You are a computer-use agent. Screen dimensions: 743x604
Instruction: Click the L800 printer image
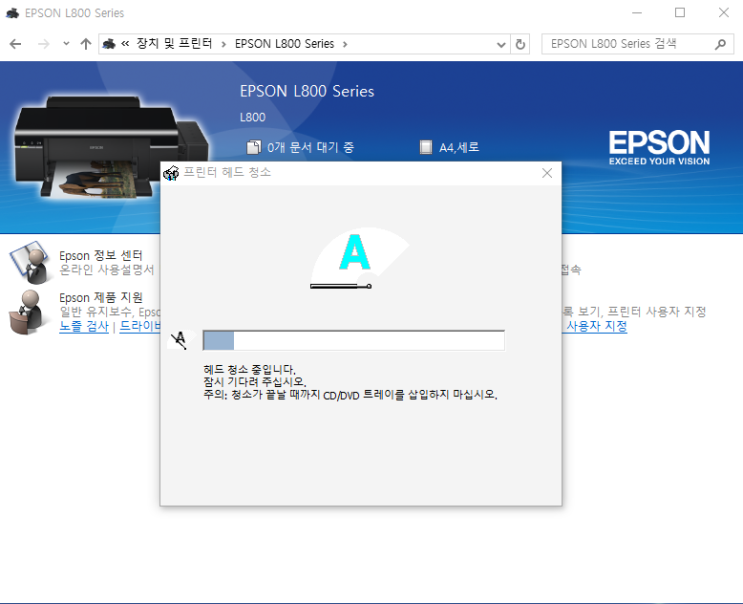tap(112, 147)
